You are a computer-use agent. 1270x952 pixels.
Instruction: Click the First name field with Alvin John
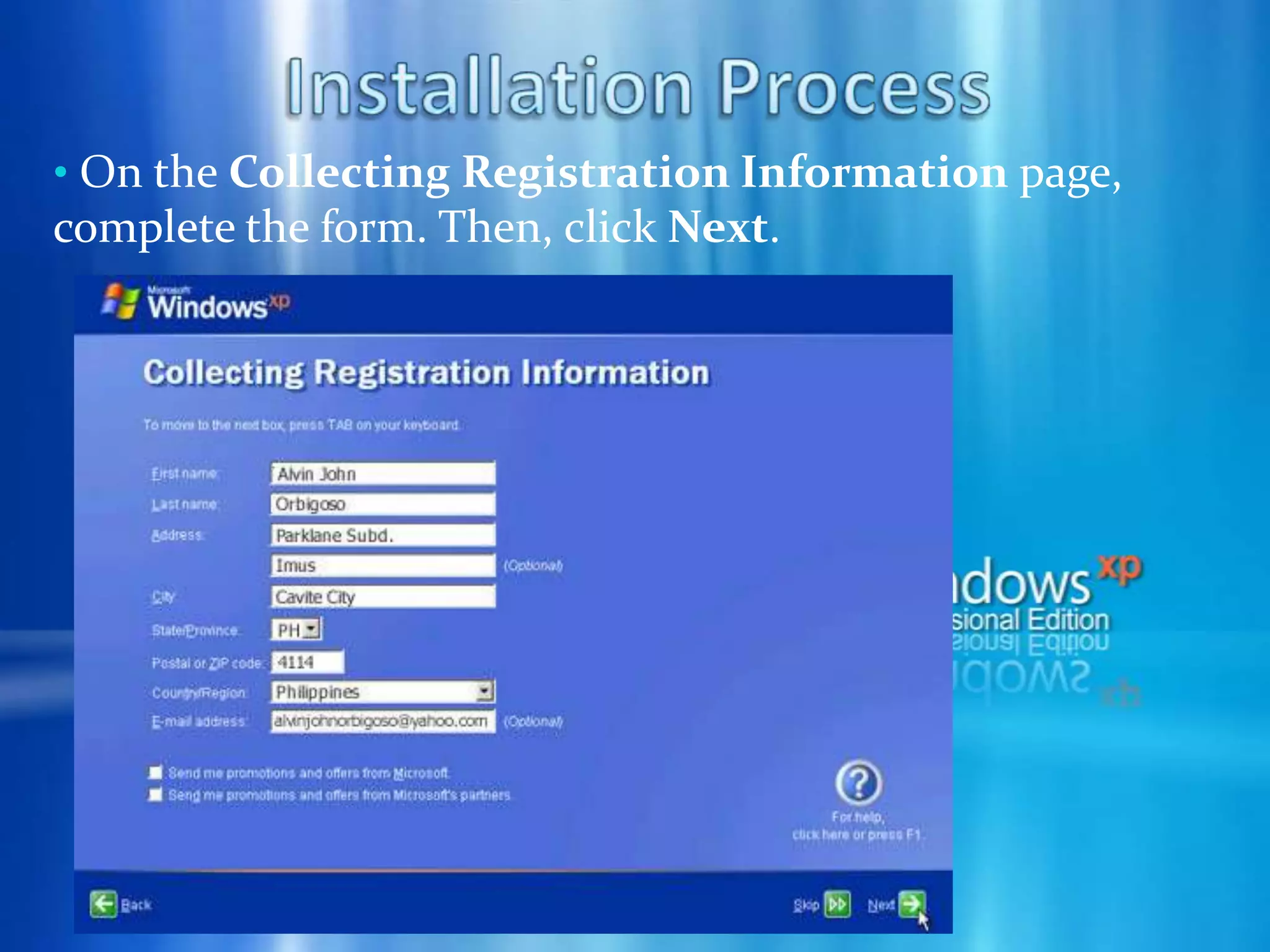[383, 474]
